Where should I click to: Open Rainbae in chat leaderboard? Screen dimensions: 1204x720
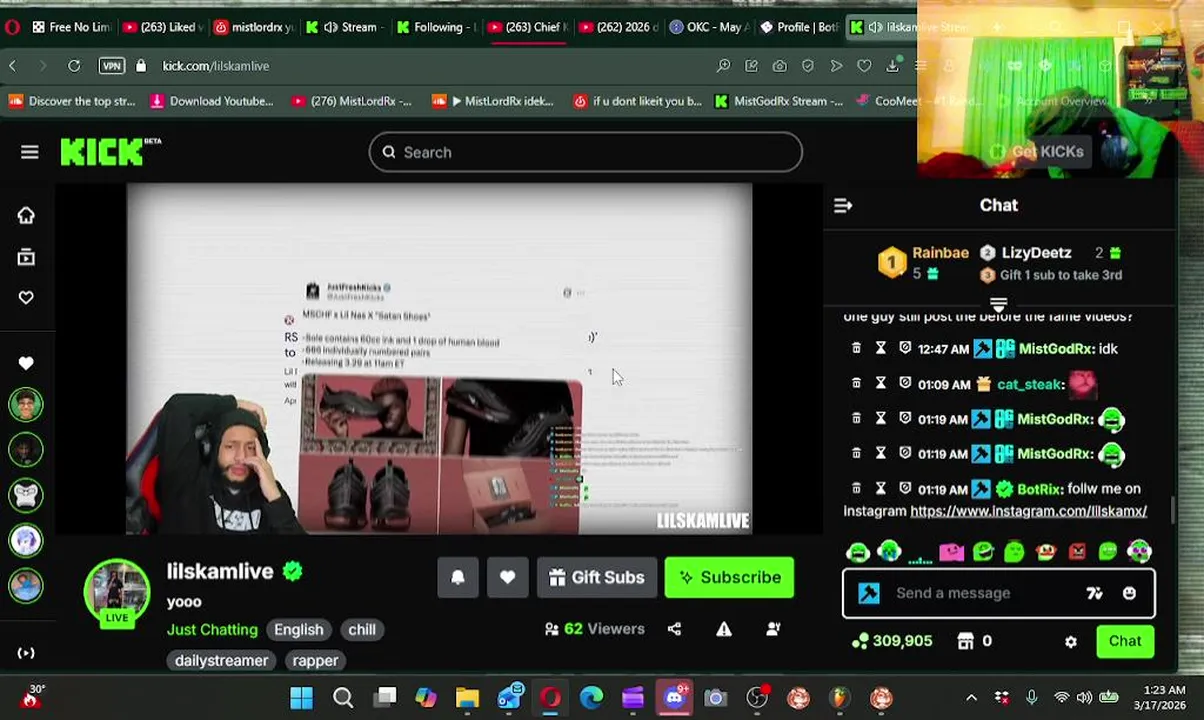tap(940, 253)
